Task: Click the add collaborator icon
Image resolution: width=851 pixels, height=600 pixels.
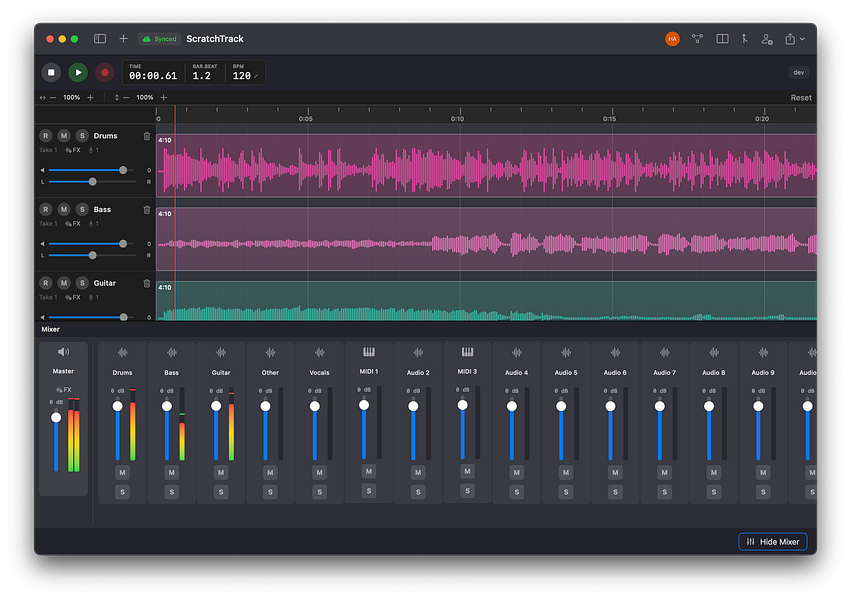Action: point(766,38)
